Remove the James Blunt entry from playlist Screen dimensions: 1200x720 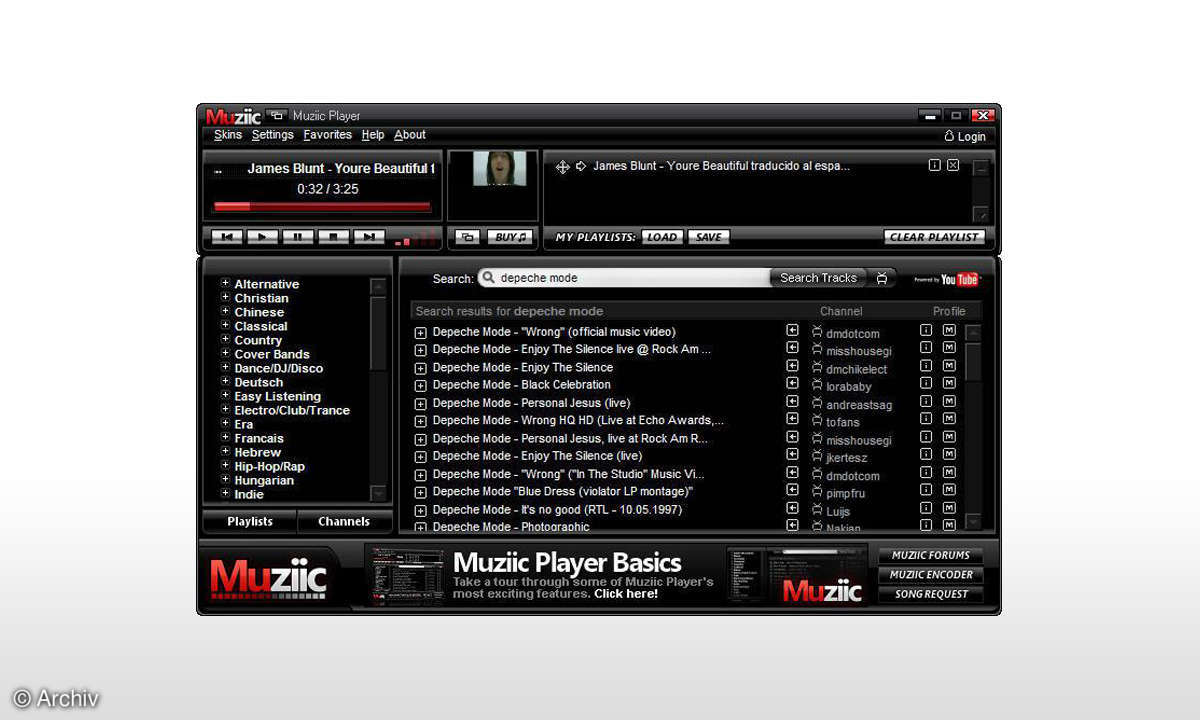tap(953, 165)
